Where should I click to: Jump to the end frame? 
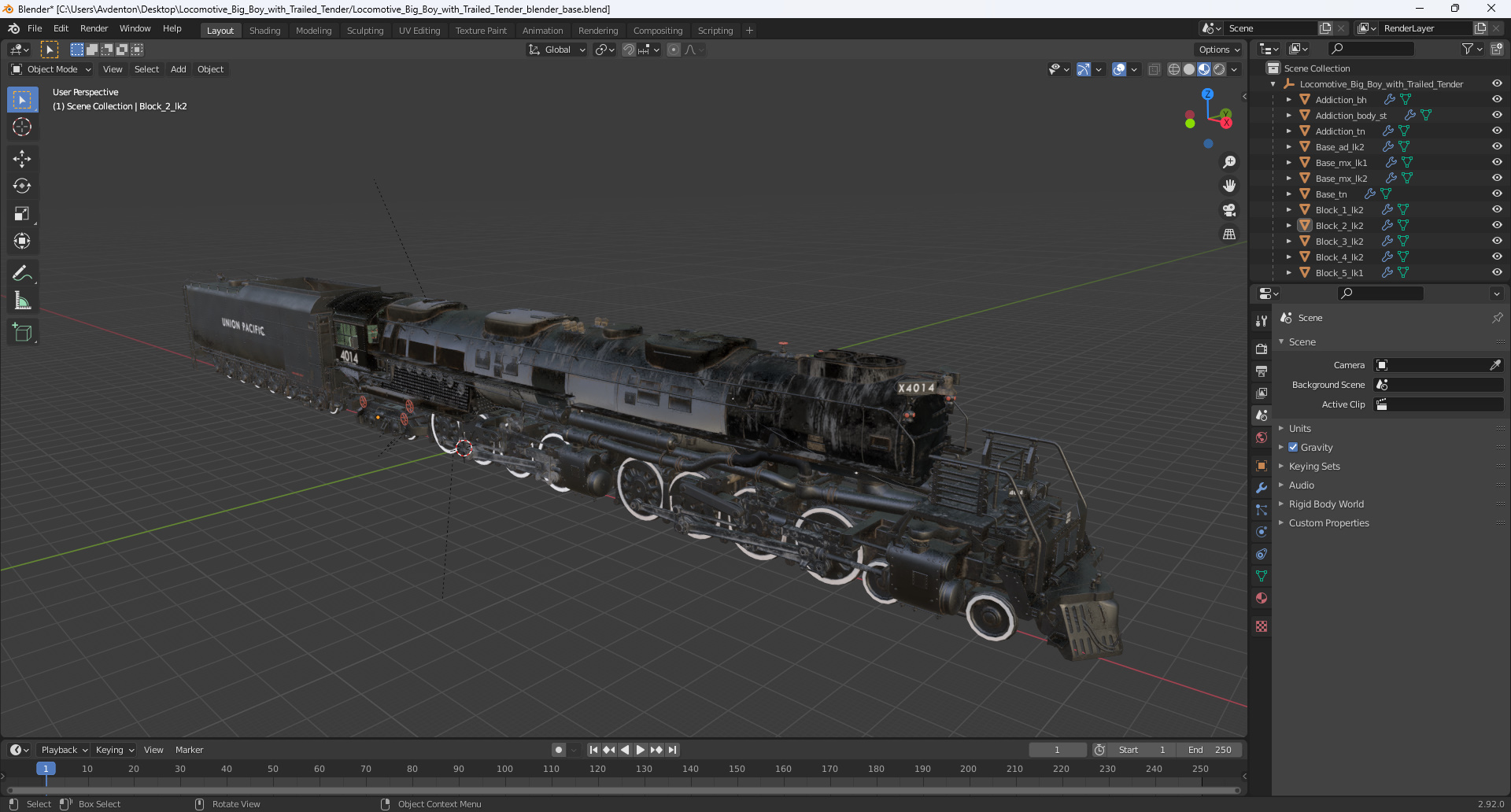click(x=672, y=750)
